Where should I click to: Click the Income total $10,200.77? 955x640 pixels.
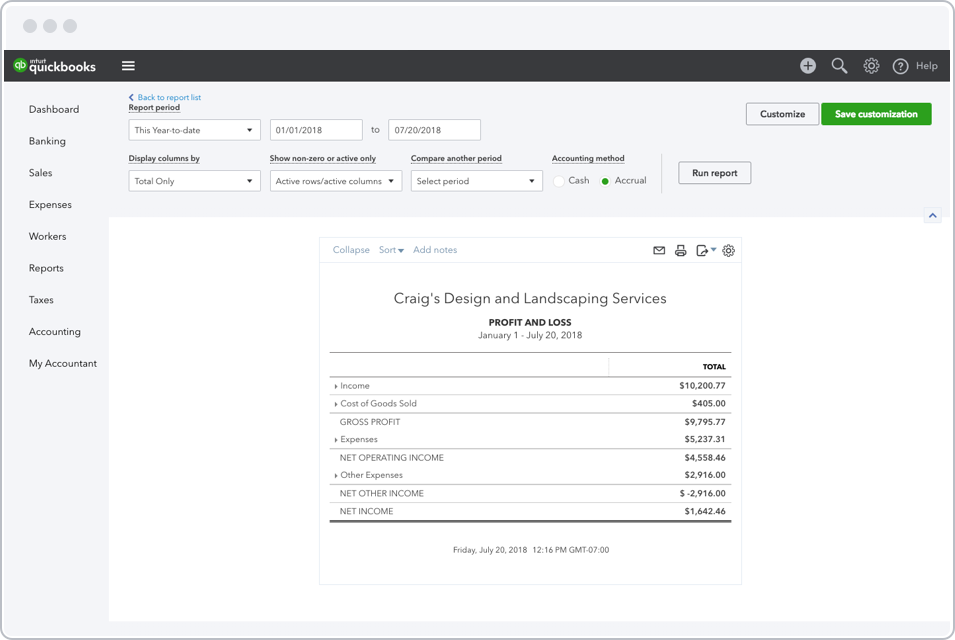(702, 385)
